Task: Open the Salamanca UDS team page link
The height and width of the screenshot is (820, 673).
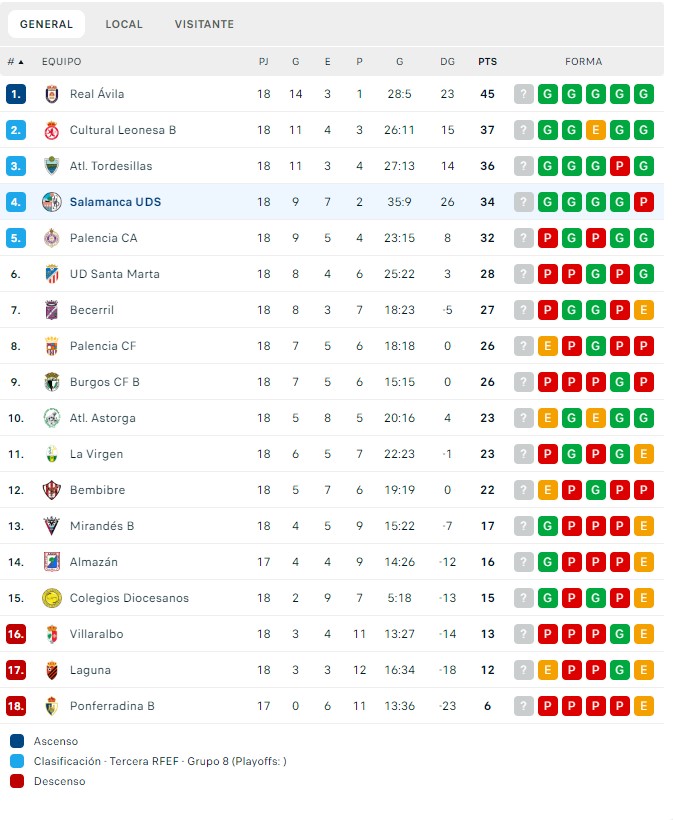Action: (115, 202)
